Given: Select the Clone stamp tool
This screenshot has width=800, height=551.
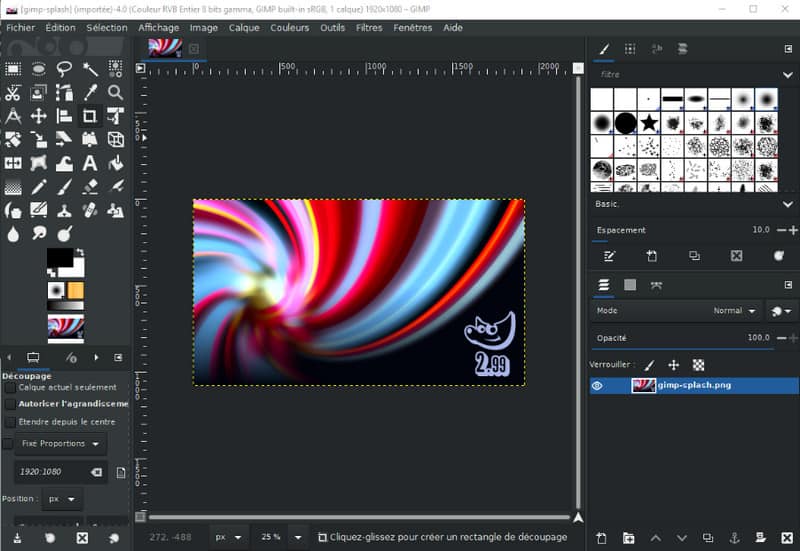Looking at the screenshot, I should (64, 210).
